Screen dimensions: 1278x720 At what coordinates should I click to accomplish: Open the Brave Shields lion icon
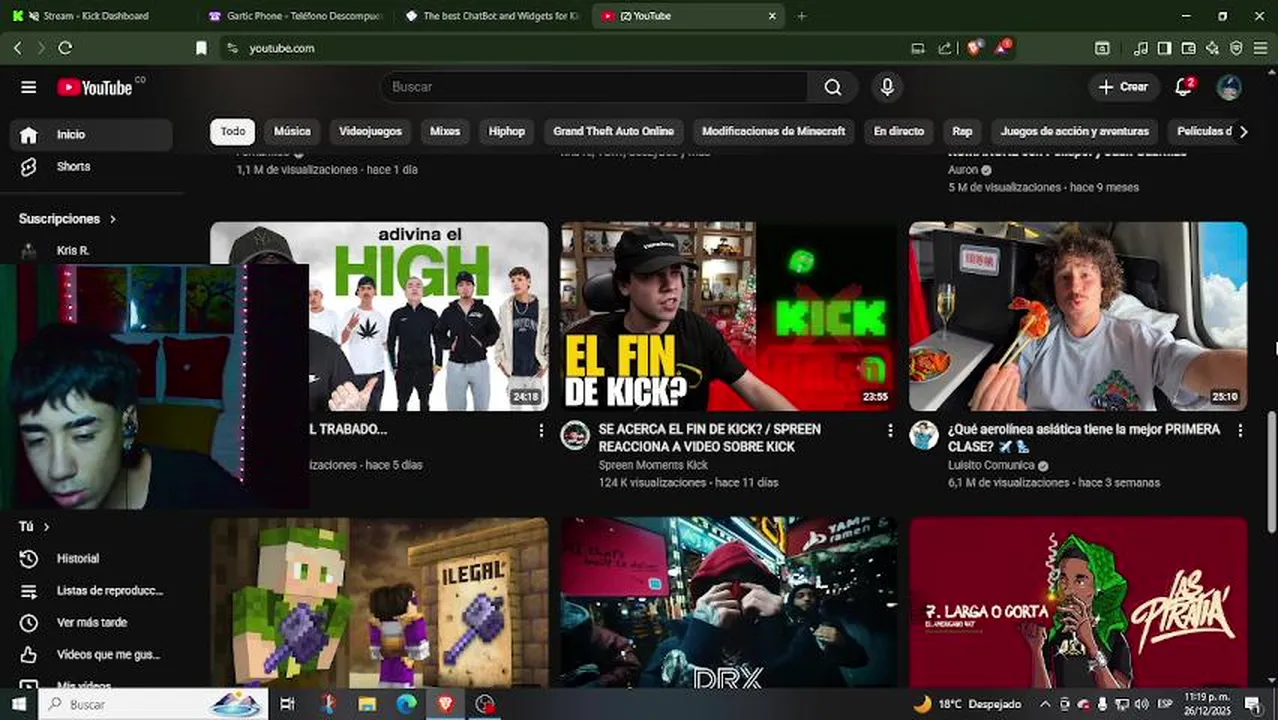coord(975,47)
